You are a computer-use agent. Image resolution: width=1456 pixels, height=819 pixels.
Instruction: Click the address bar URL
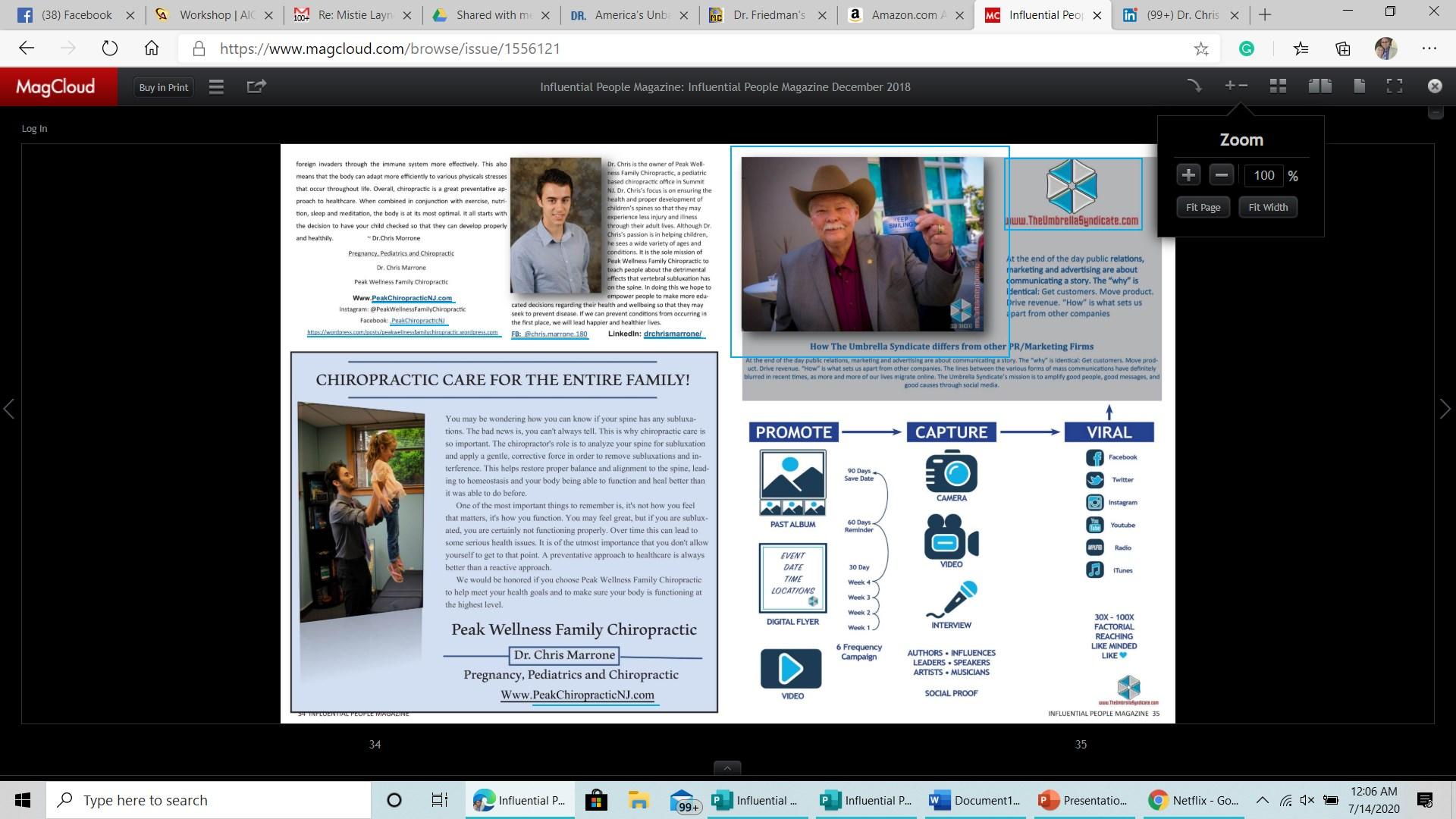point(390,49)
